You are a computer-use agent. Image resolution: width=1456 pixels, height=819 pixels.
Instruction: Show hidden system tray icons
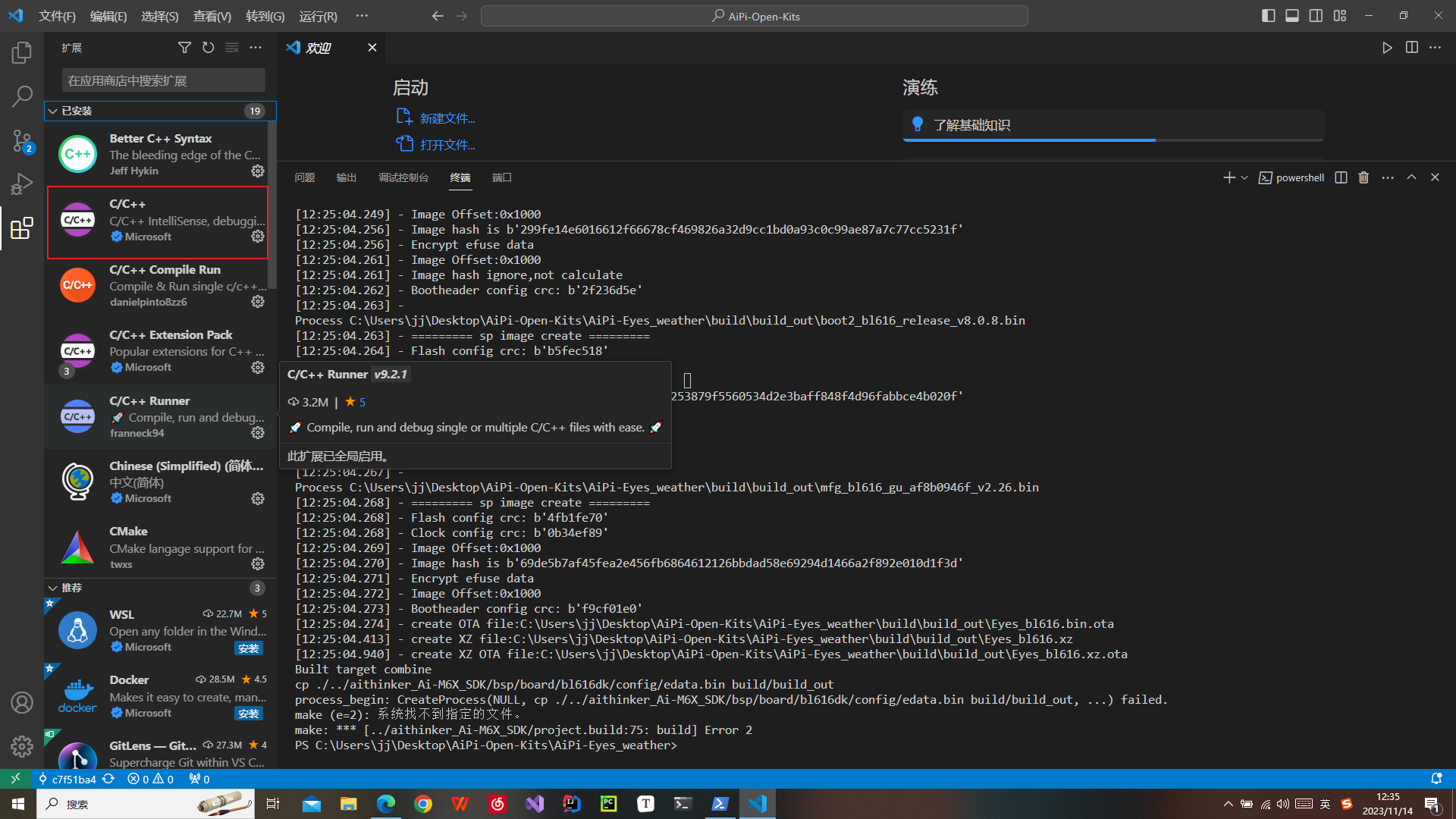pos(1228,804)
